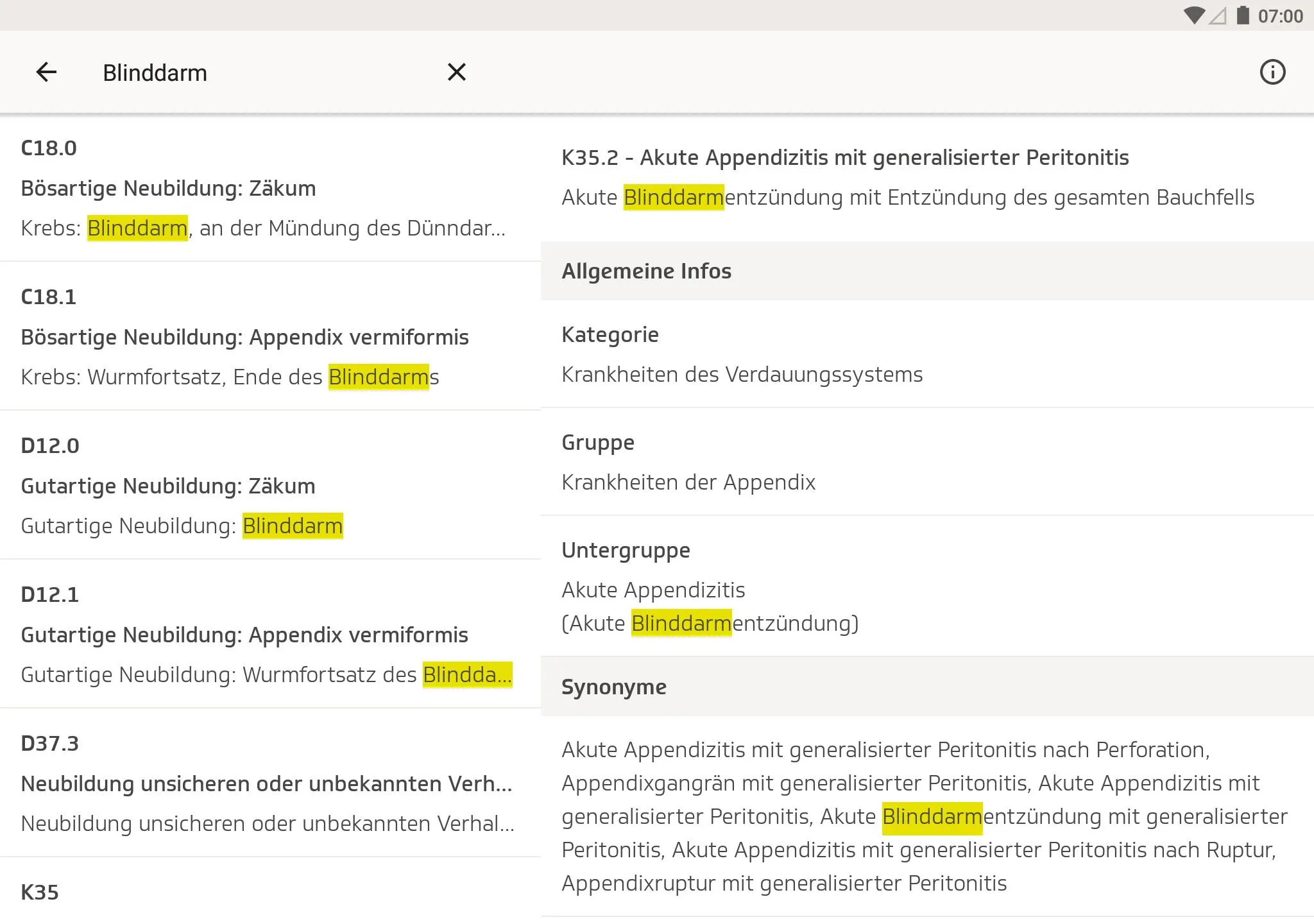Image resolution: width=1314 pixels, height=924 pixels.
Task: Tap 'Gutartige Neubildung: Wurmfortsatz des' subtitle
Action: tap(266, 675)
